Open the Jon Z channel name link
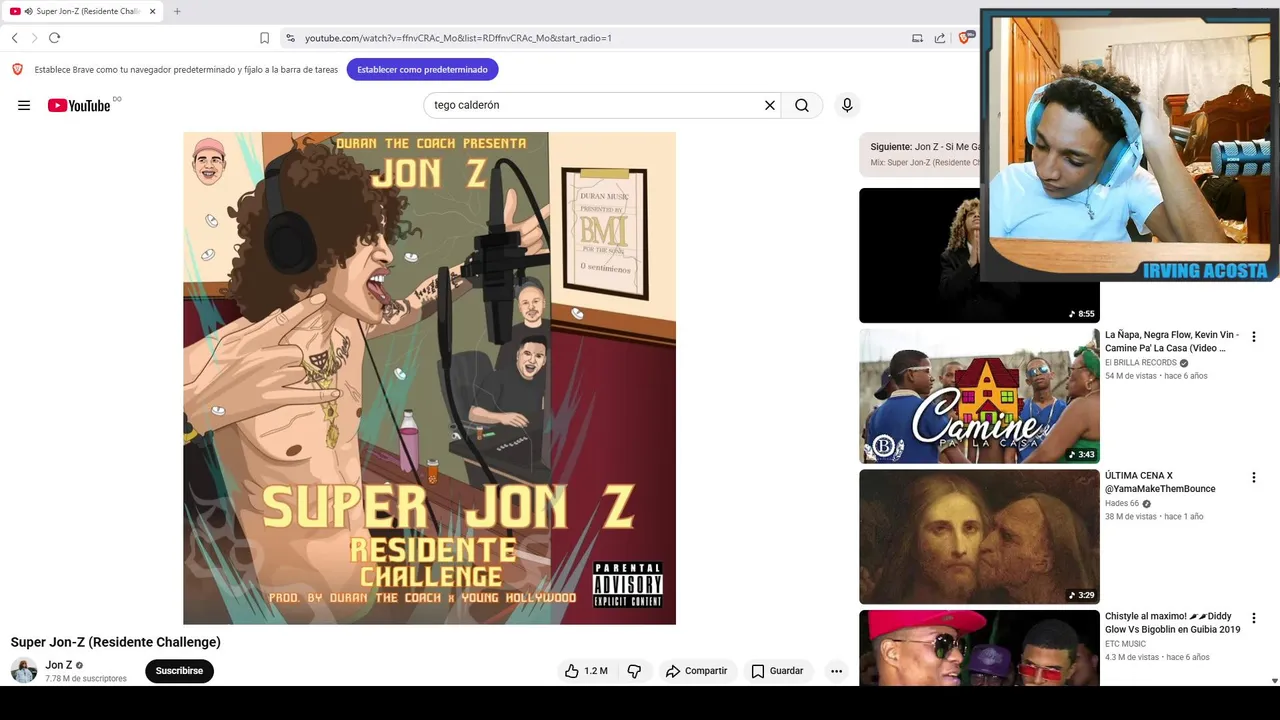The width and height of the screenshot is (1280, 720). coord(58,665)
